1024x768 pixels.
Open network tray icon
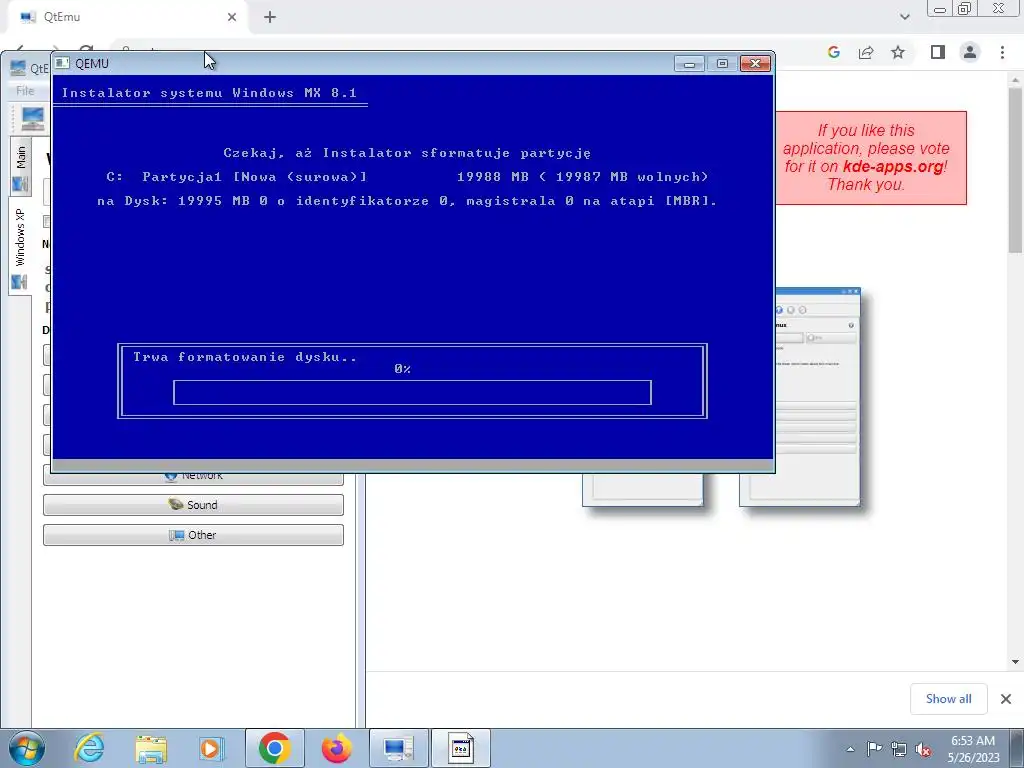click(899, 749)
